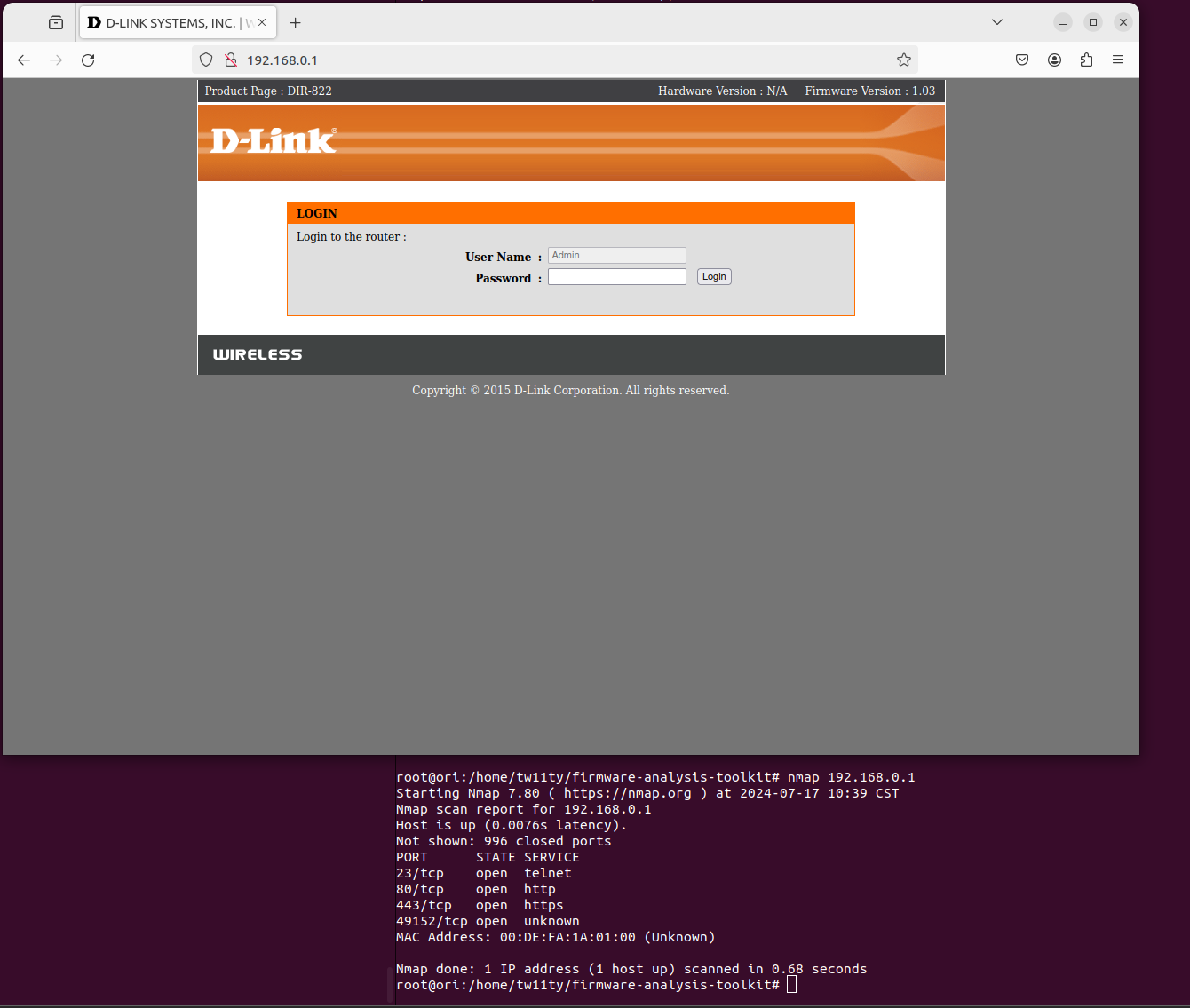The width and height of the screenshot is (1190, 1008).
Task: Select the D-LINK SYSTEMS, INC. tab
Action: click(178, 22)
